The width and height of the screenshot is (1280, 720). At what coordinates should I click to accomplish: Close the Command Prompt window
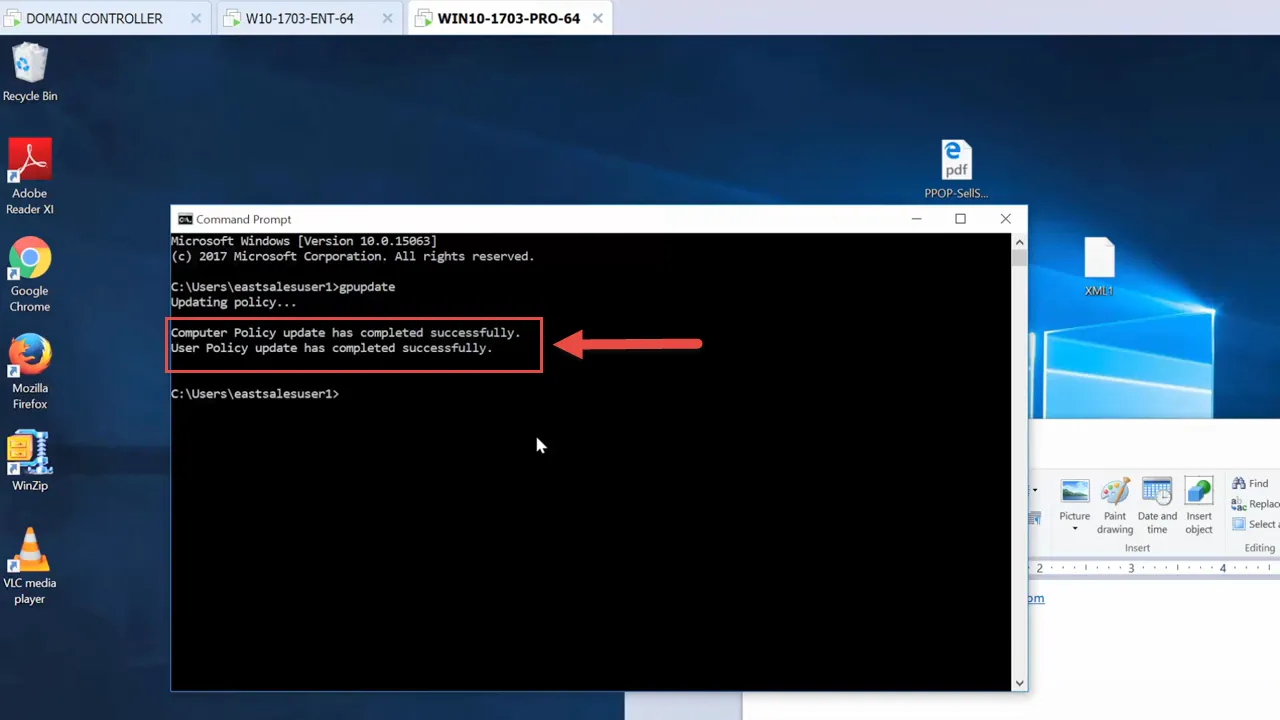click(x=1005, y=219)
